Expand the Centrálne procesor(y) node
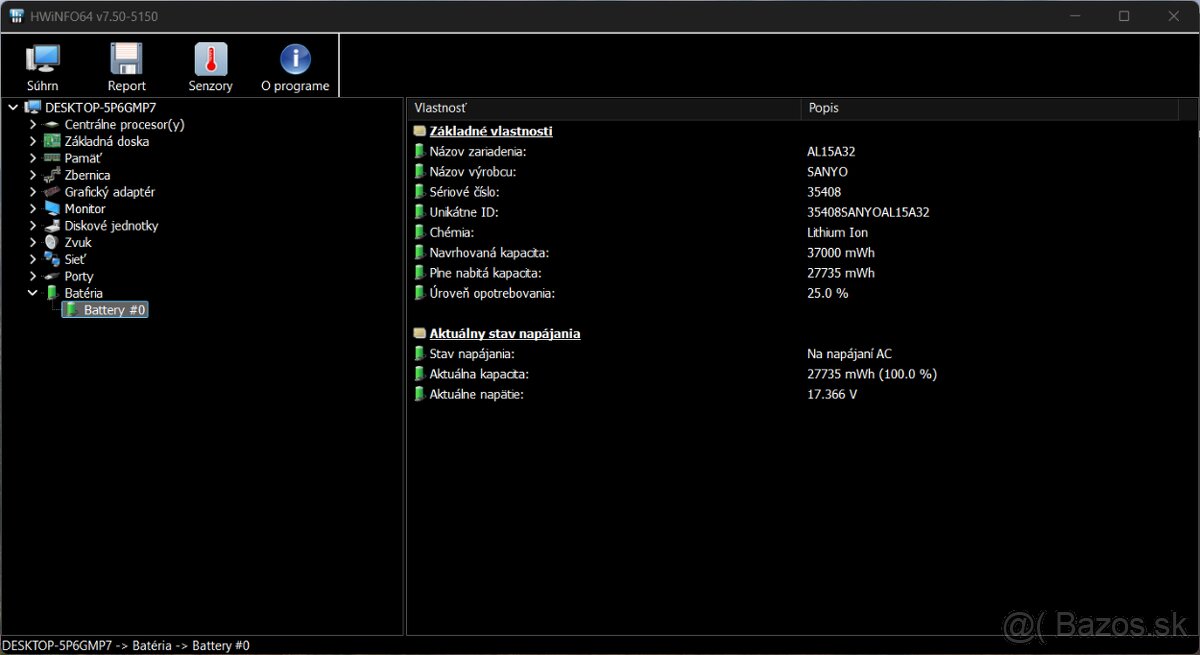Image resolution: width=1200 pixels, height=655 pixels. coord(31,124)
